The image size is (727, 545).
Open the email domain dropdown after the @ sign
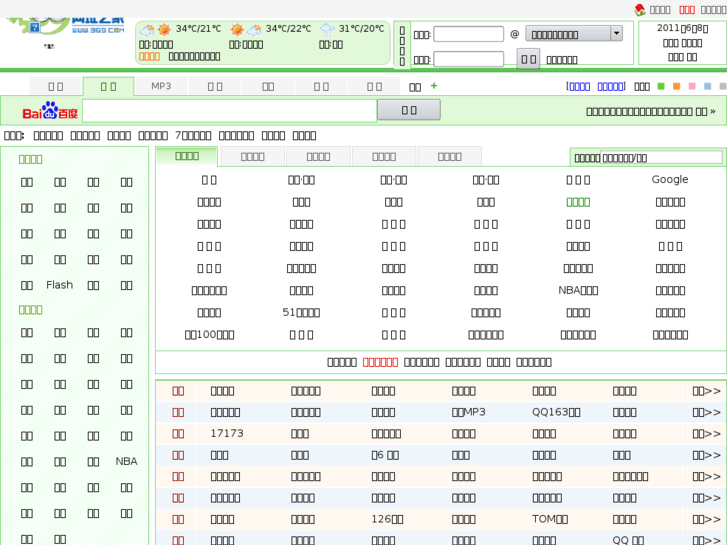[x=574, y=34]
